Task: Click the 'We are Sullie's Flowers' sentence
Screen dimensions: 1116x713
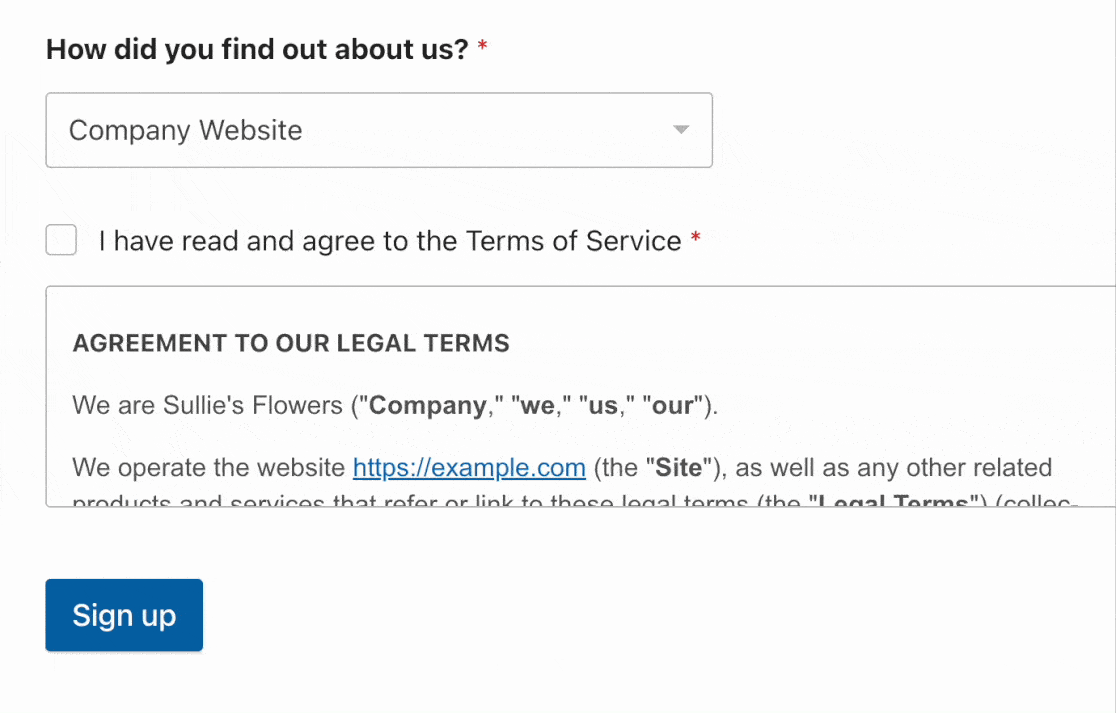Action: coord(395,405)
